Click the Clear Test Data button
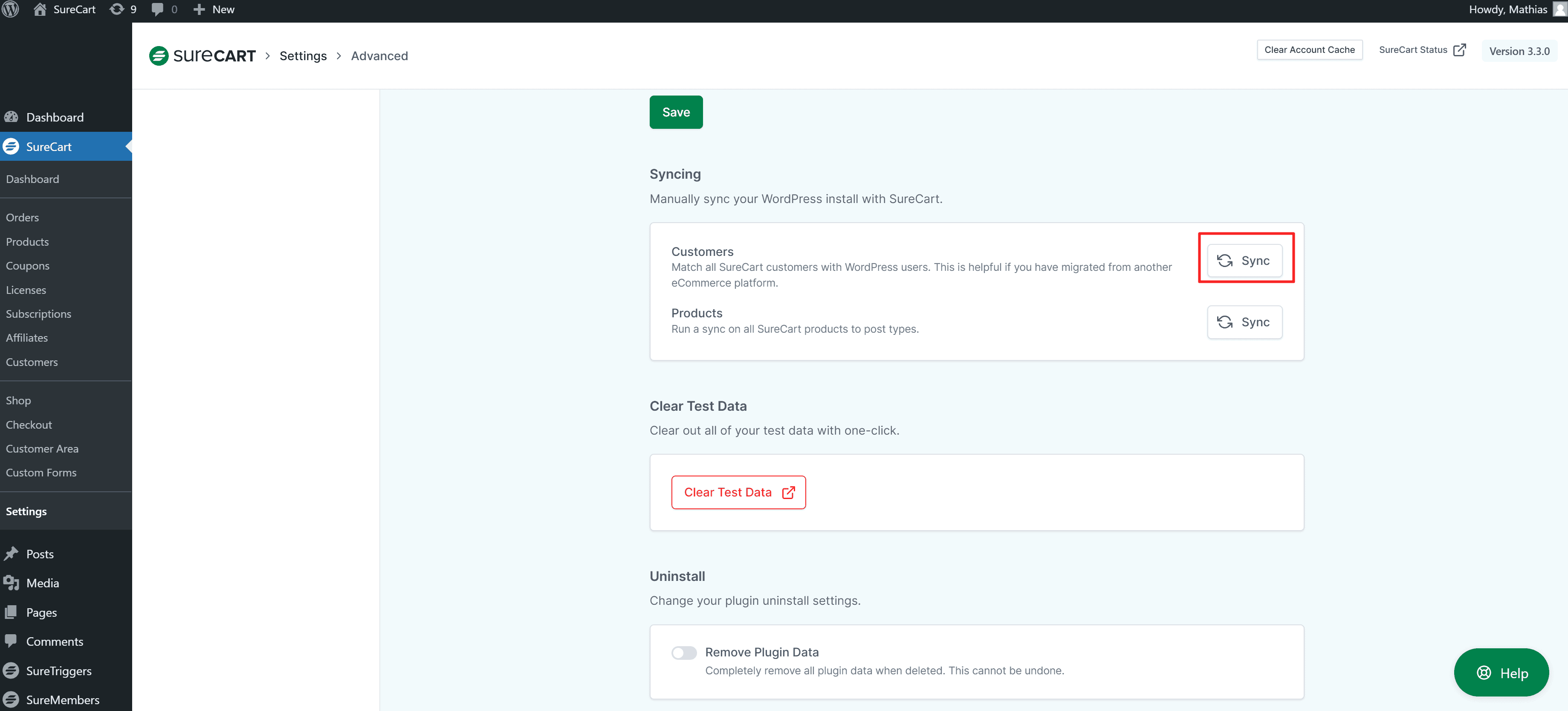 pyautogui.click(x=738, y=492)
